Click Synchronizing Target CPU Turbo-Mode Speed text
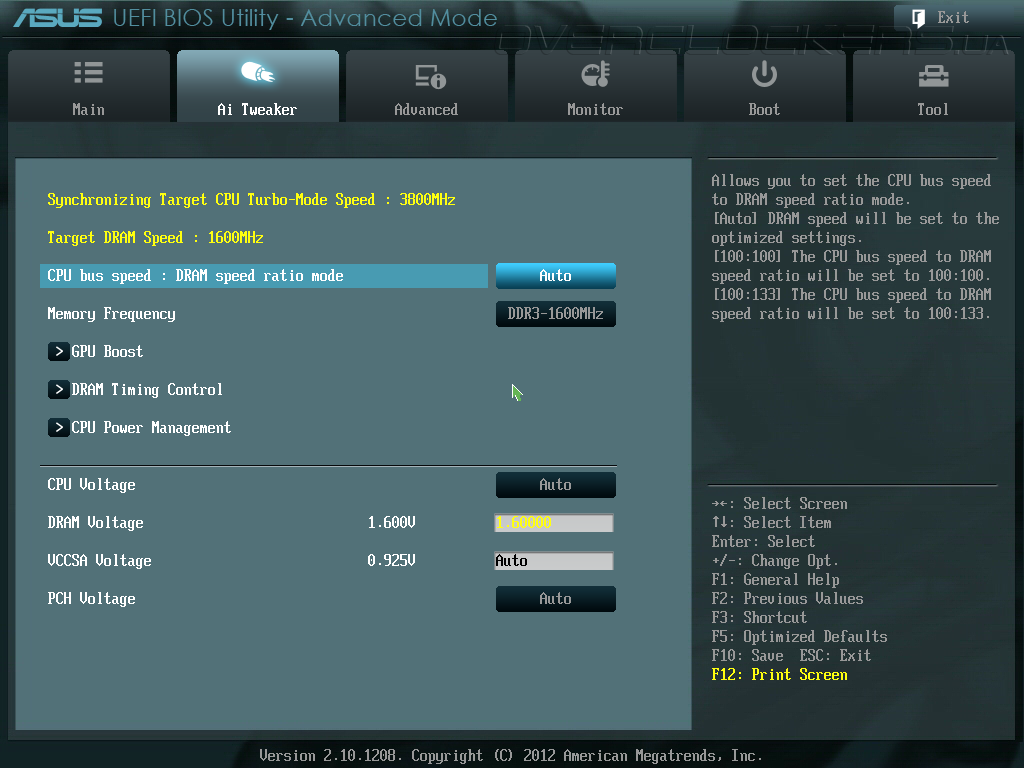The height and width of the screenshot is (768, 1024). click(x=251, y=200)
